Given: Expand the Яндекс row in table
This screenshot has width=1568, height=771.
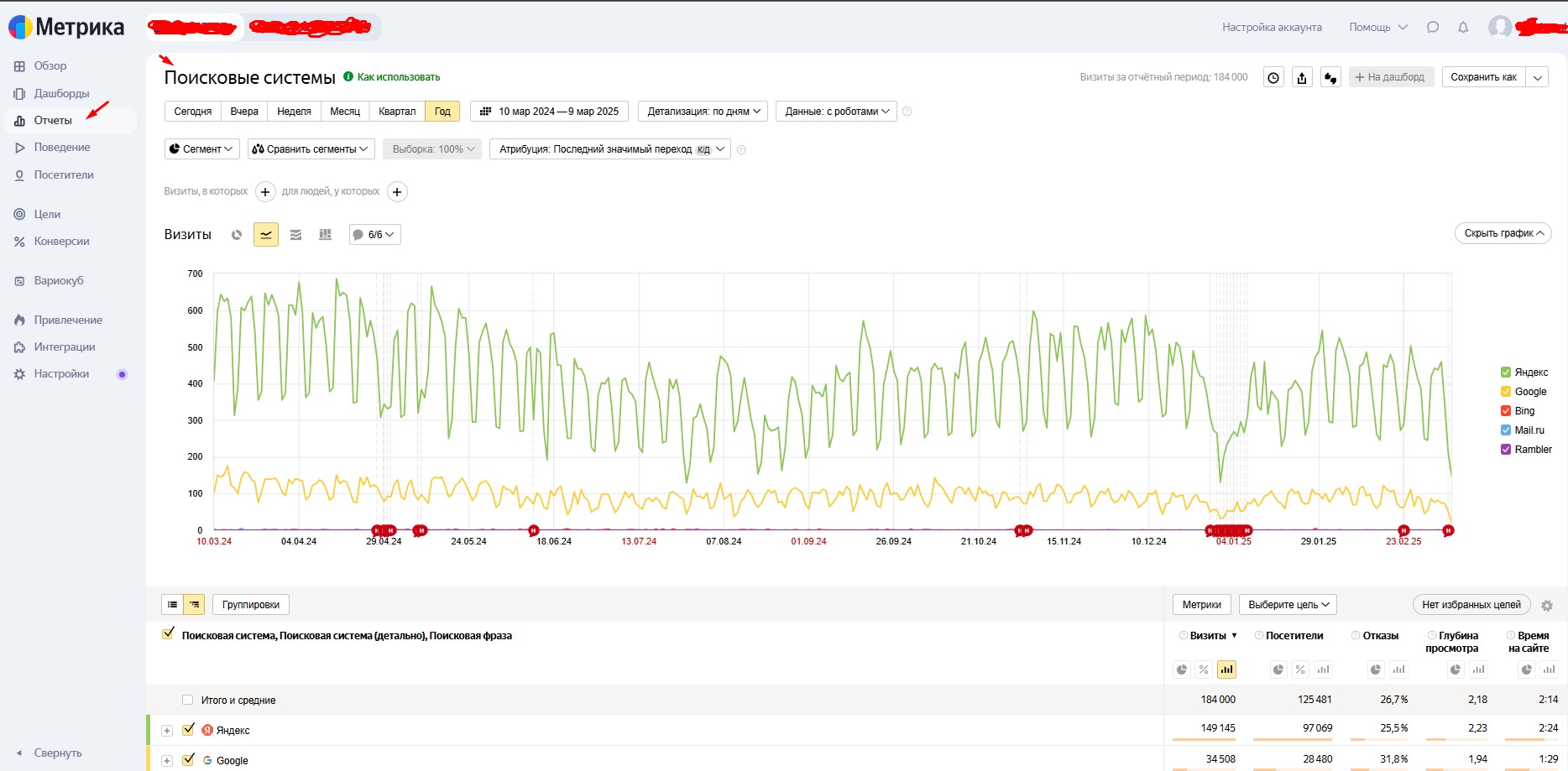Looking at the screenshot, I should [x=167, y=731].
